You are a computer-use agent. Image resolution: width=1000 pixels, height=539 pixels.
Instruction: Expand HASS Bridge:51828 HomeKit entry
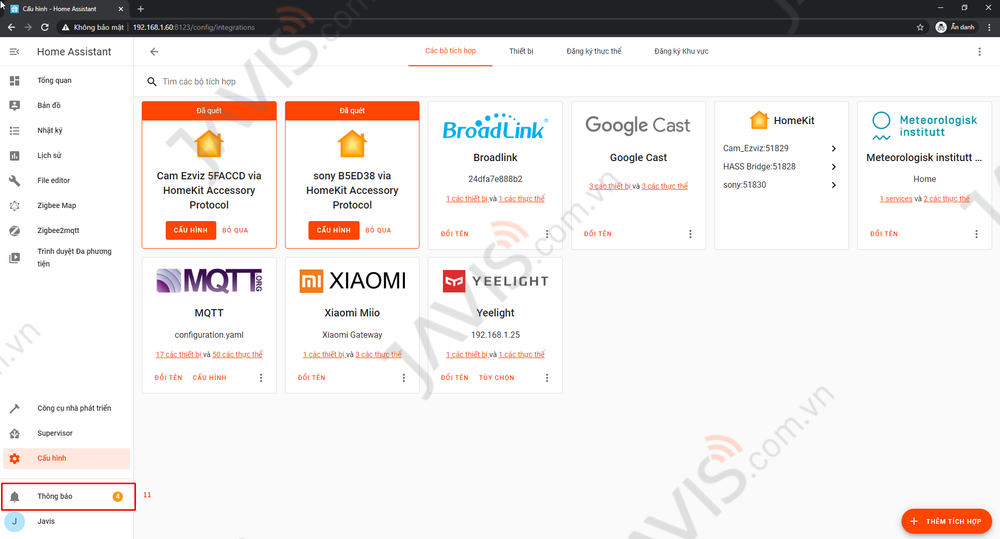pos(781,166)
